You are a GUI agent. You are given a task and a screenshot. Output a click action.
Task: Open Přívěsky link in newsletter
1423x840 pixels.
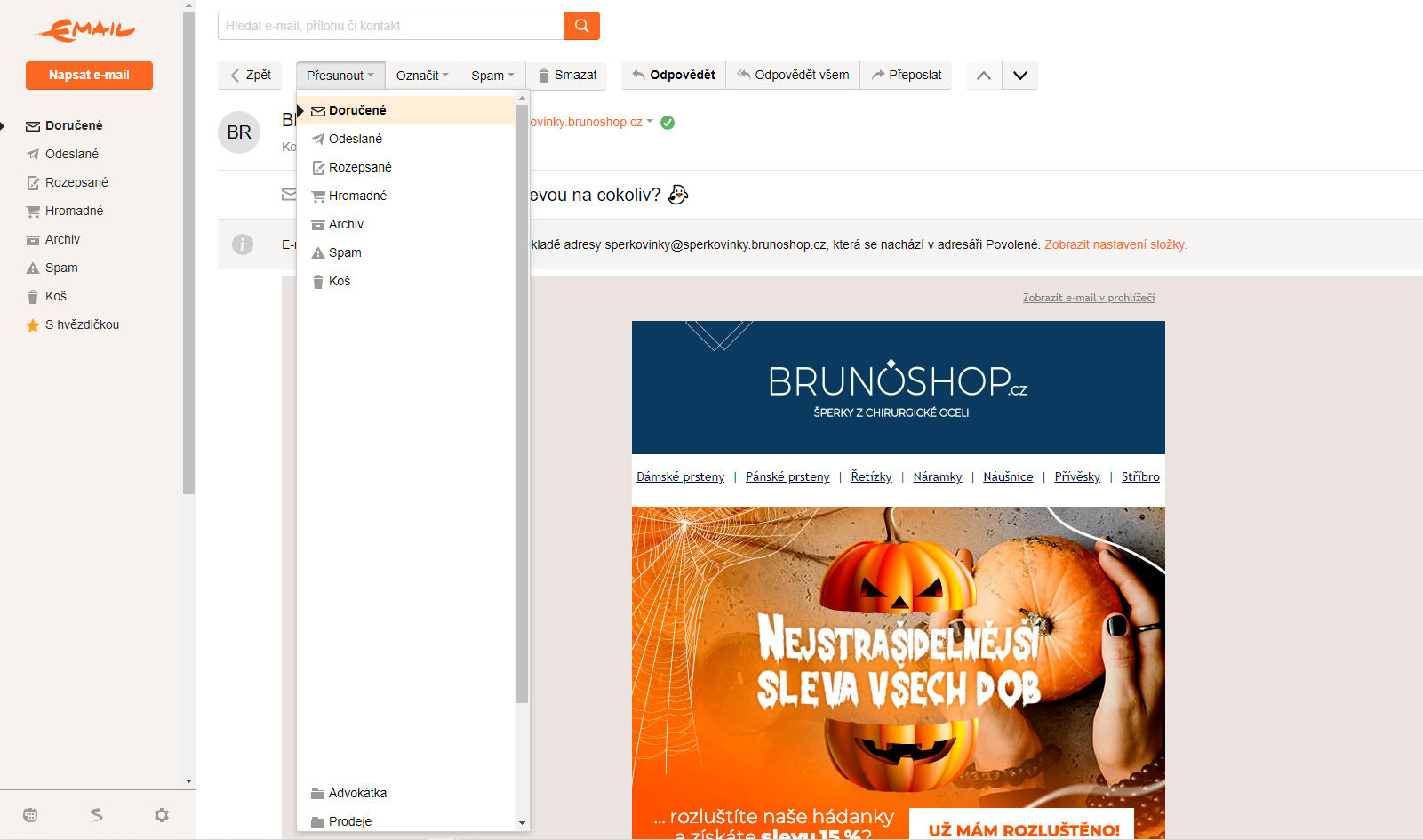(x=1077, y=477)
